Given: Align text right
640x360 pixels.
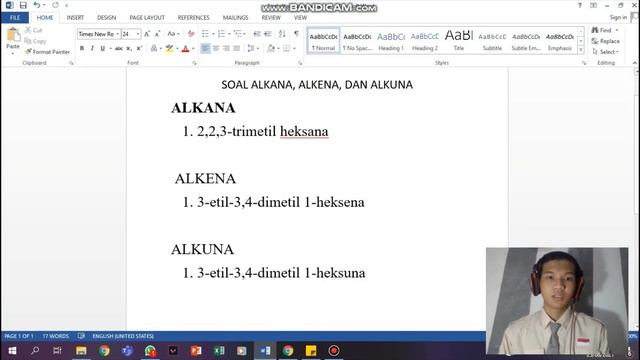Looking at the screenshot, I should (226, 49).
